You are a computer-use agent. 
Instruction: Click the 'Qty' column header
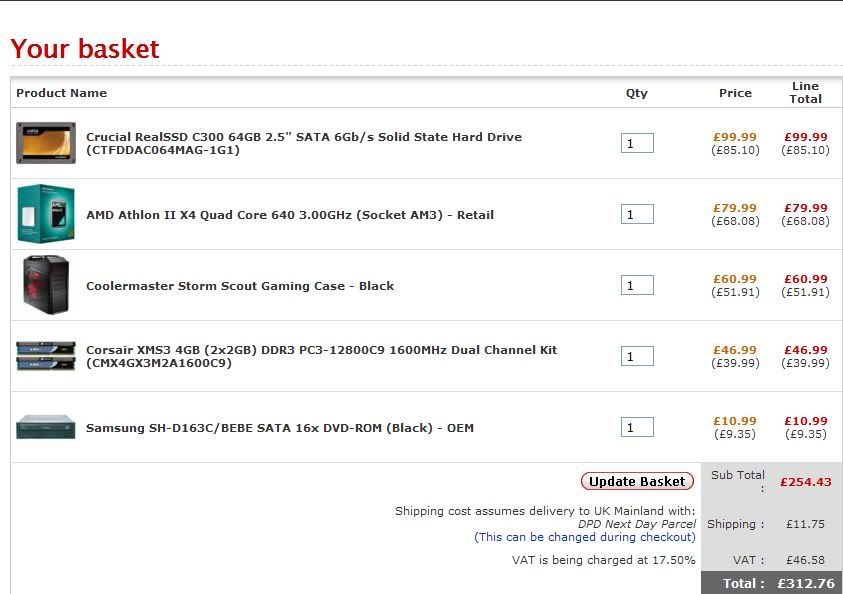pos(637,93)
